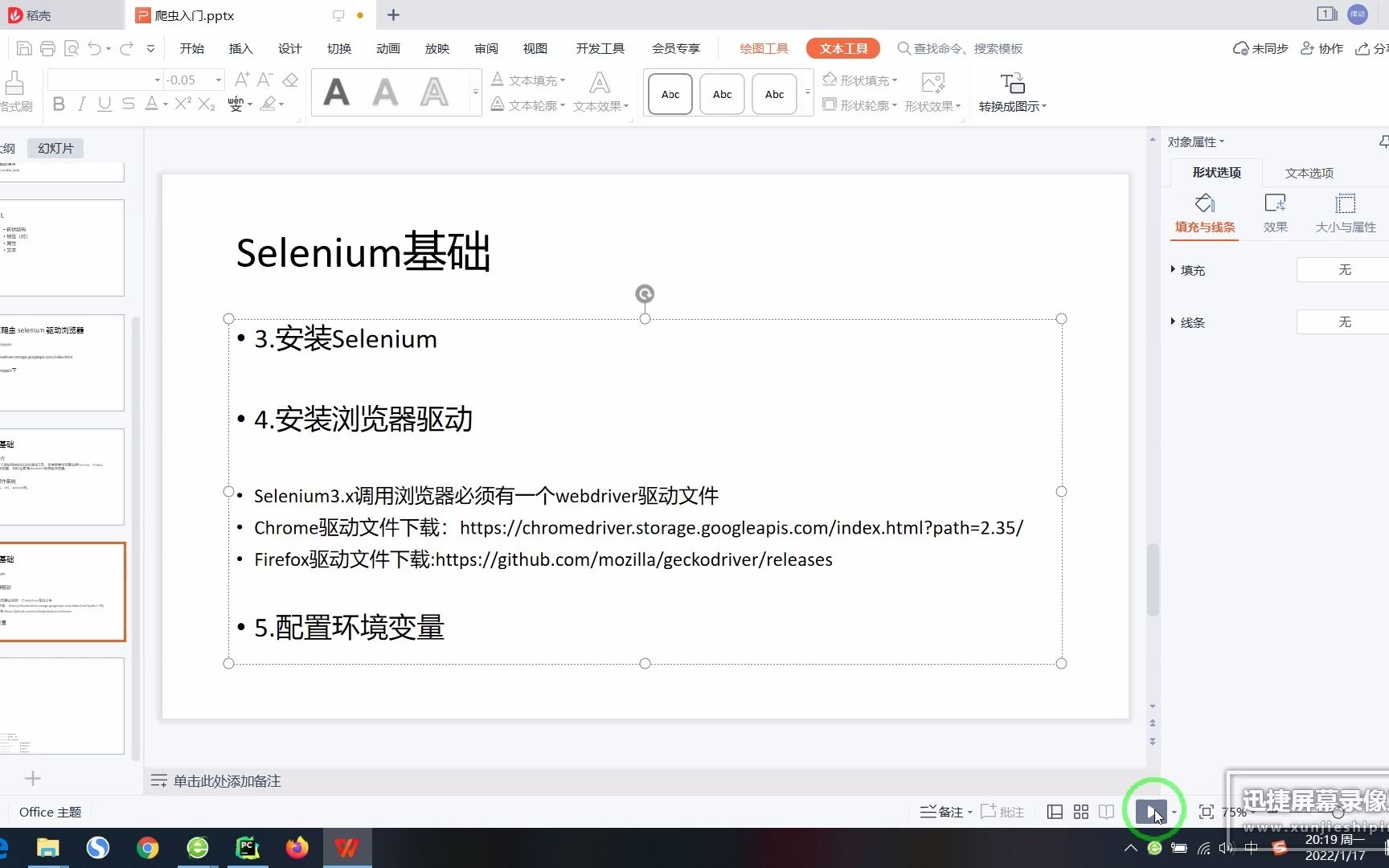Select the slide thumbnail with selenium 驱动浏览器
The height and width of the screenshot is (868, 1389).
click(62, 362)
